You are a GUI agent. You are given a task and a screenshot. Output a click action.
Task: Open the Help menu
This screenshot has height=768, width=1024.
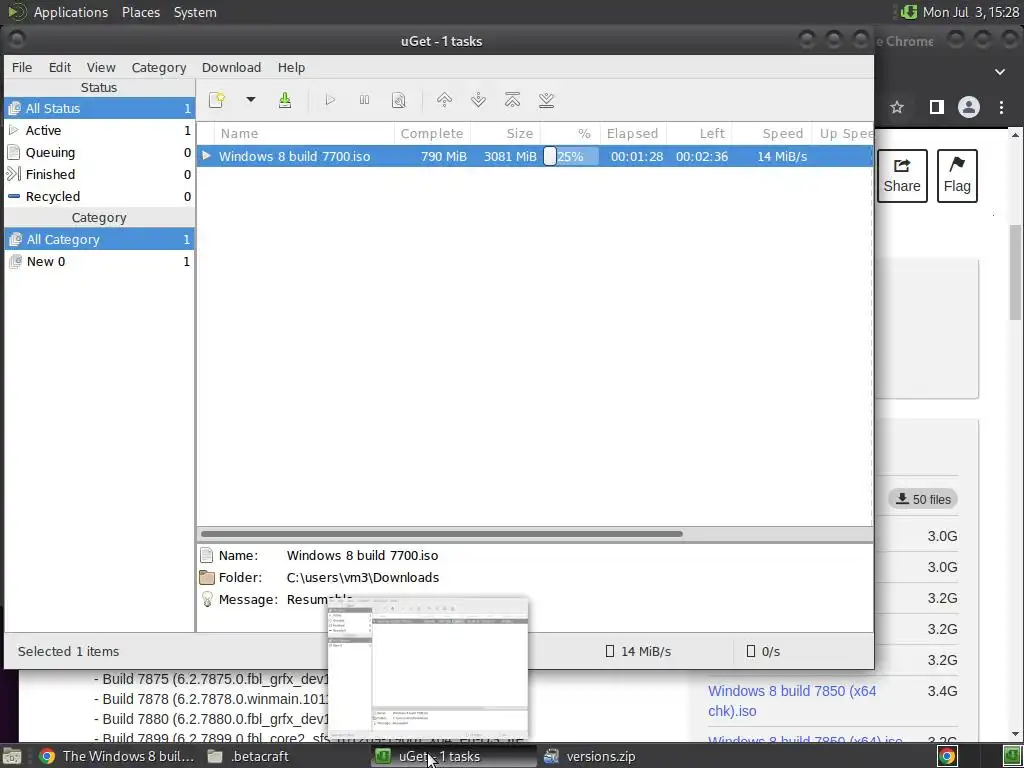(x=291, y=67)
